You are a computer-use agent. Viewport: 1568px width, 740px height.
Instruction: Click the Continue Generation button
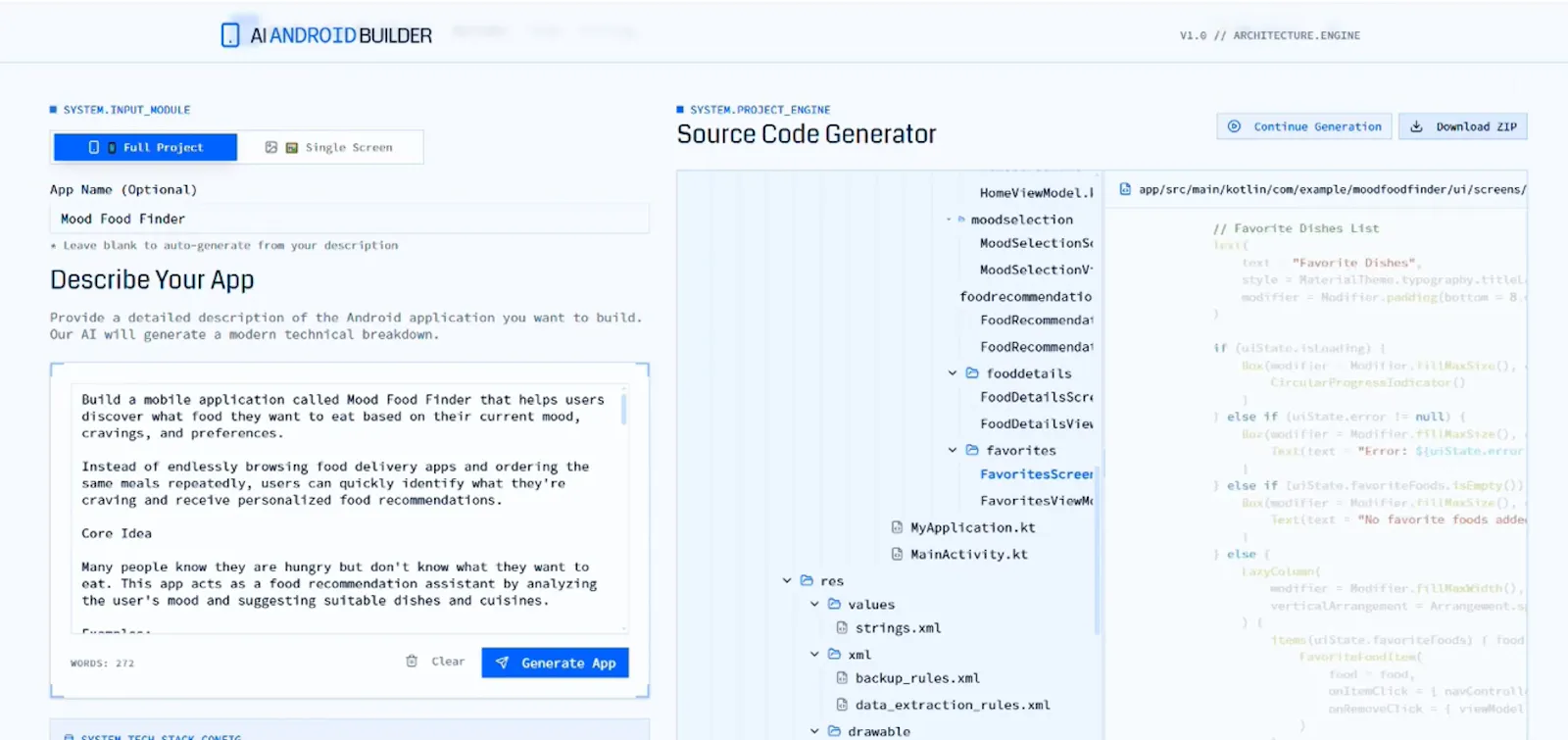point(1304,126)
